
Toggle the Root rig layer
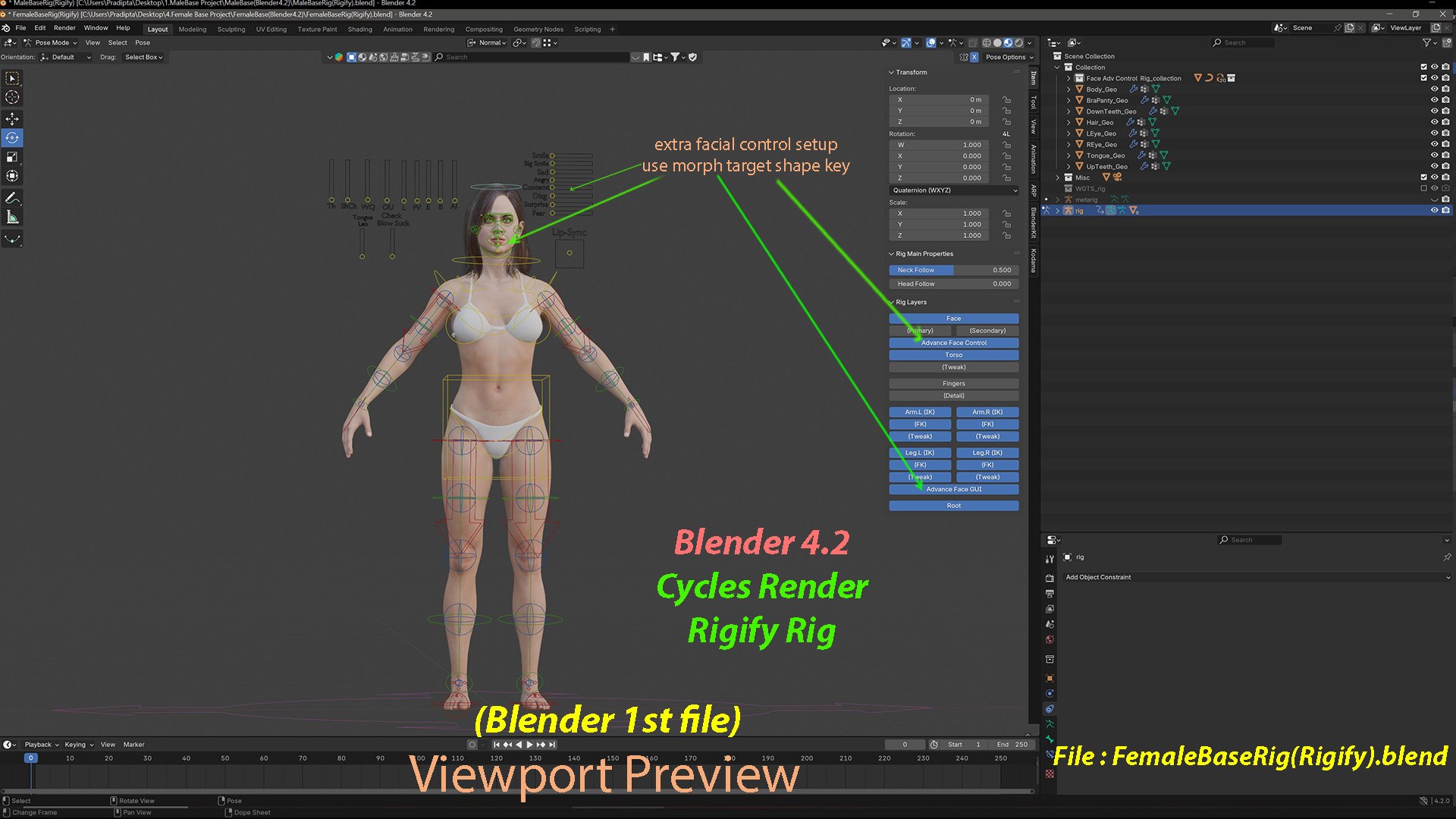(954, 506)
